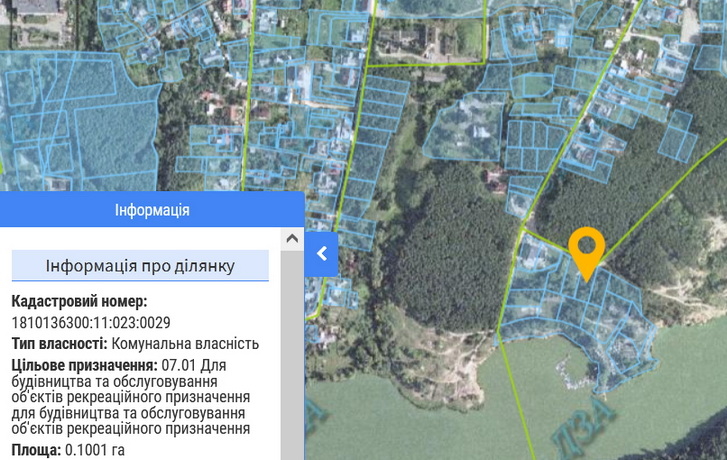Click cadastral number 1810136300:11:023:0029
Image resolution: width=727 pixels, height=460 pixels.
91,322
